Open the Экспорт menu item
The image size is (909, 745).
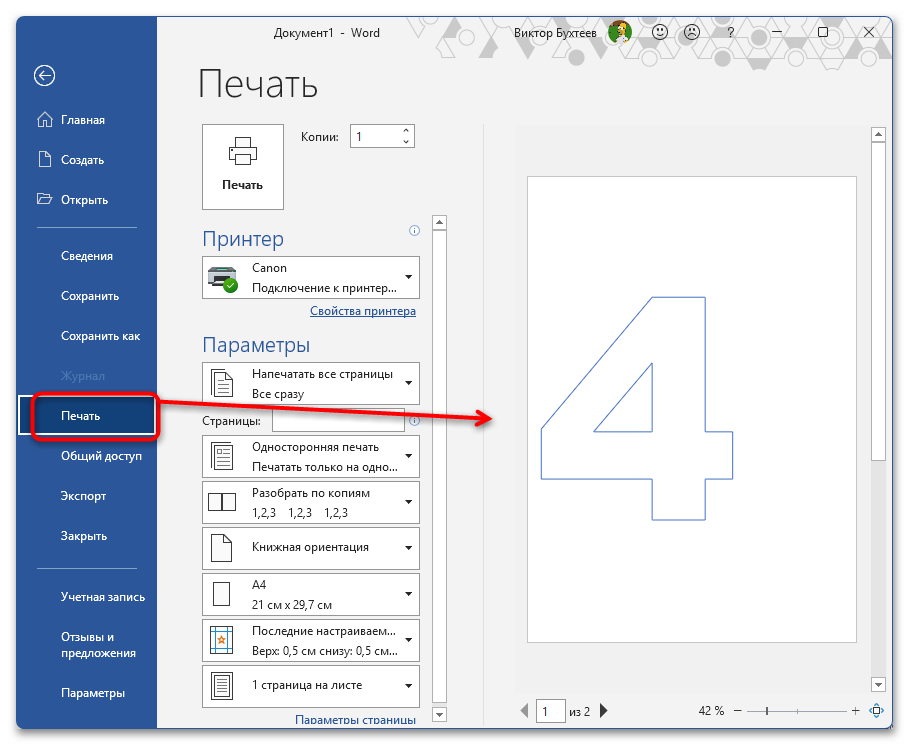(83, 496)
